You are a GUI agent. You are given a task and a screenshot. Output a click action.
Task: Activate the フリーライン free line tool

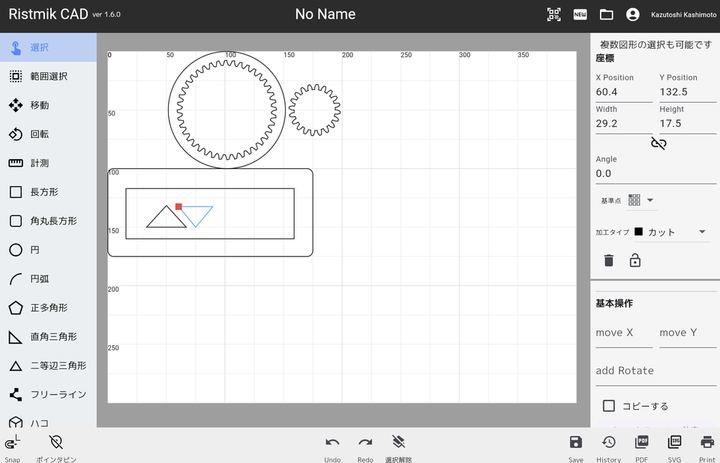[48, 395]
